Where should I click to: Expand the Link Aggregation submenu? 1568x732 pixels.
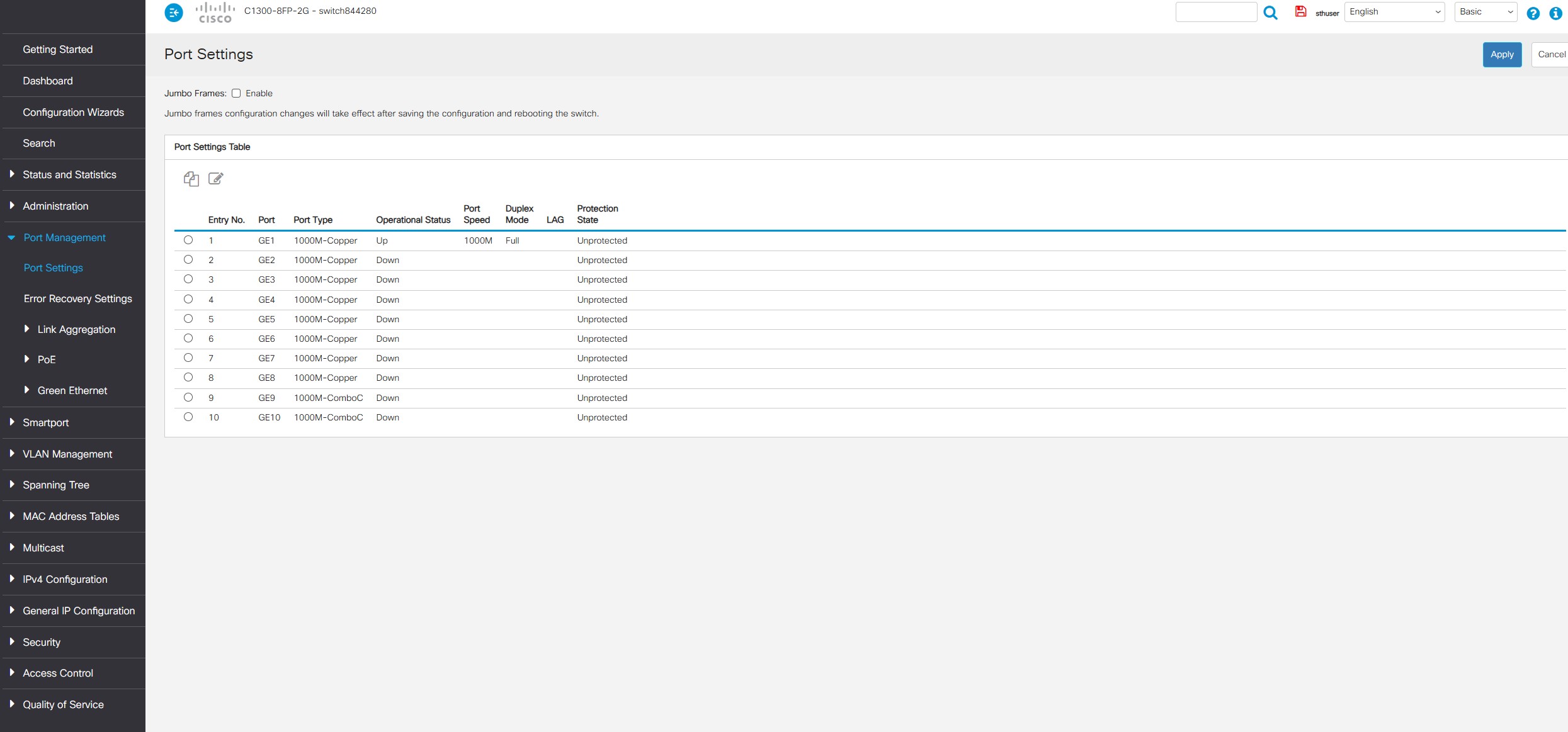76,329
